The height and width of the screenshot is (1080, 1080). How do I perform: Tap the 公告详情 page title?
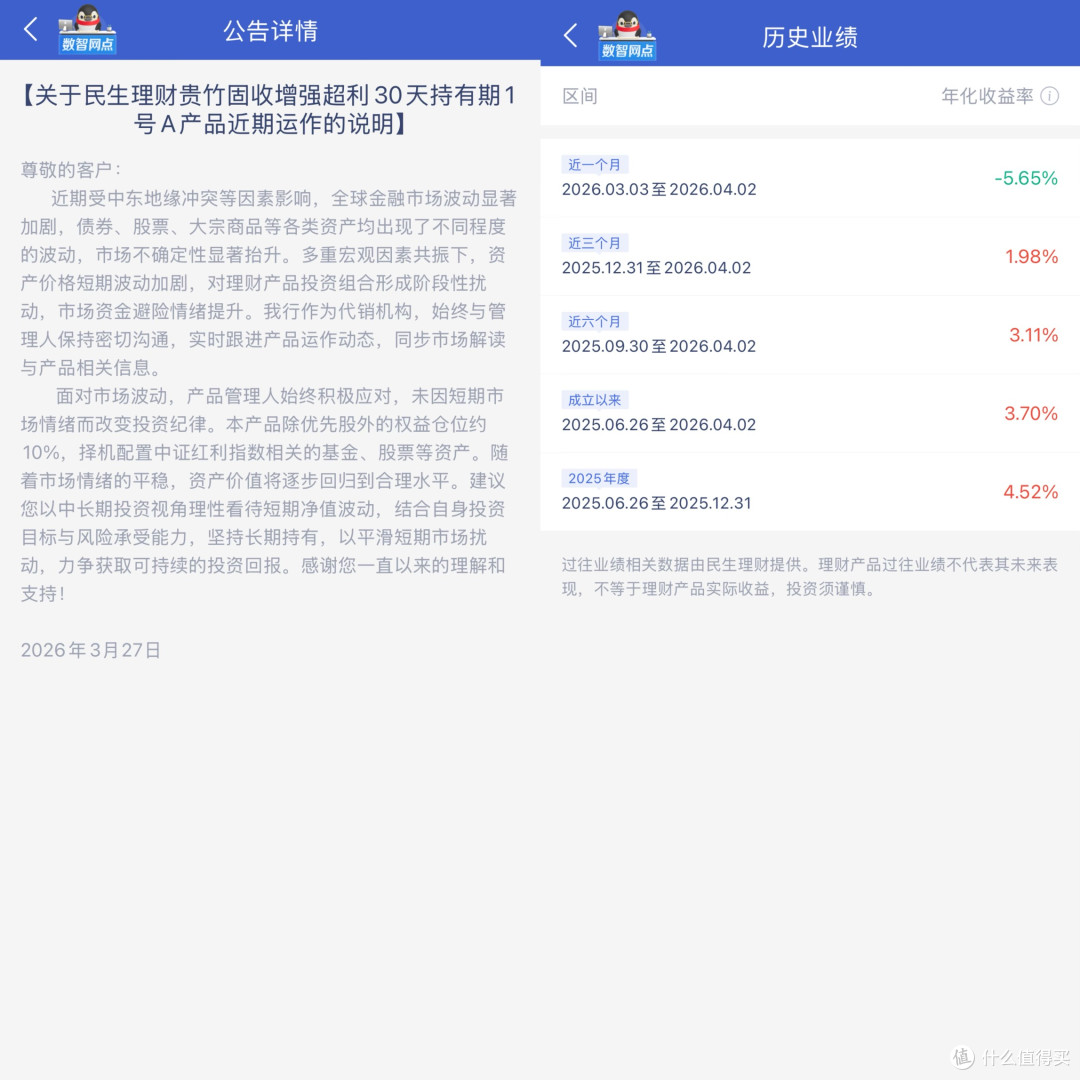point(270,31)
